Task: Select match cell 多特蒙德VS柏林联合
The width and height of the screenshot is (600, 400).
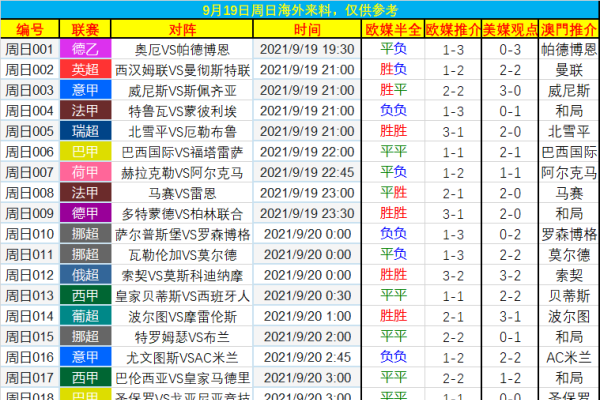Action: point(182,214)
